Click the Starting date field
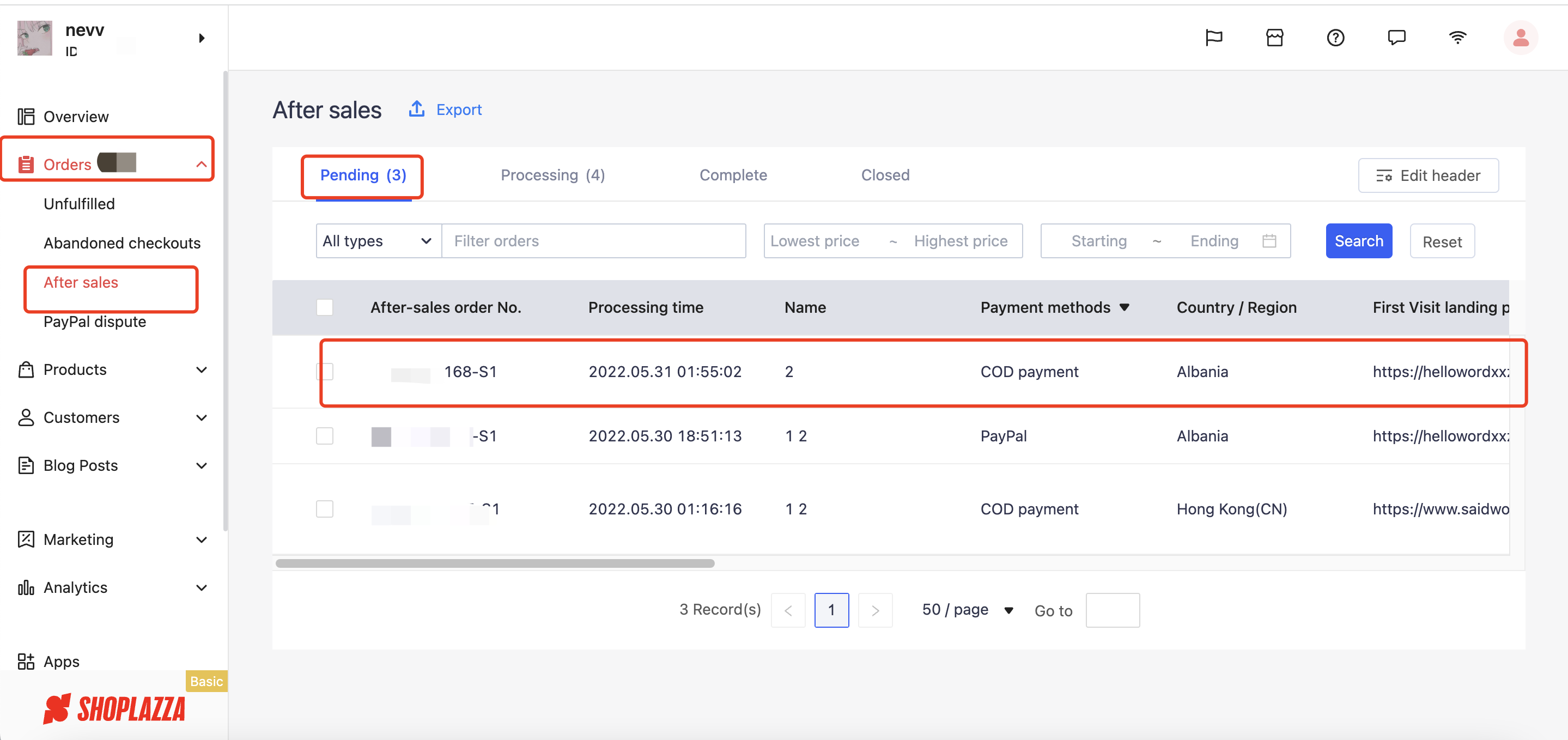Image resolution: width=1568 pixels, height=740 pixels. point(1099,241)
